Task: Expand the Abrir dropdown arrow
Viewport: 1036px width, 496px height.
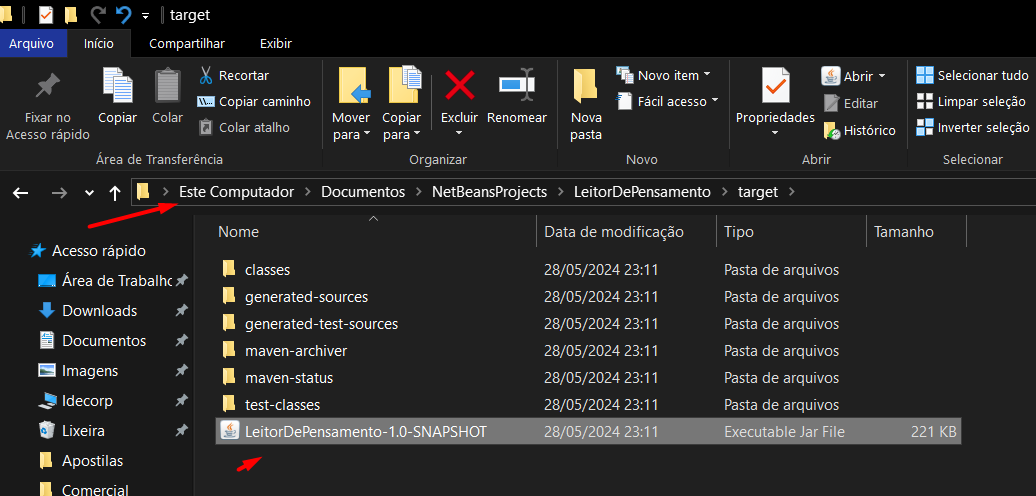Action: point(881,77)
